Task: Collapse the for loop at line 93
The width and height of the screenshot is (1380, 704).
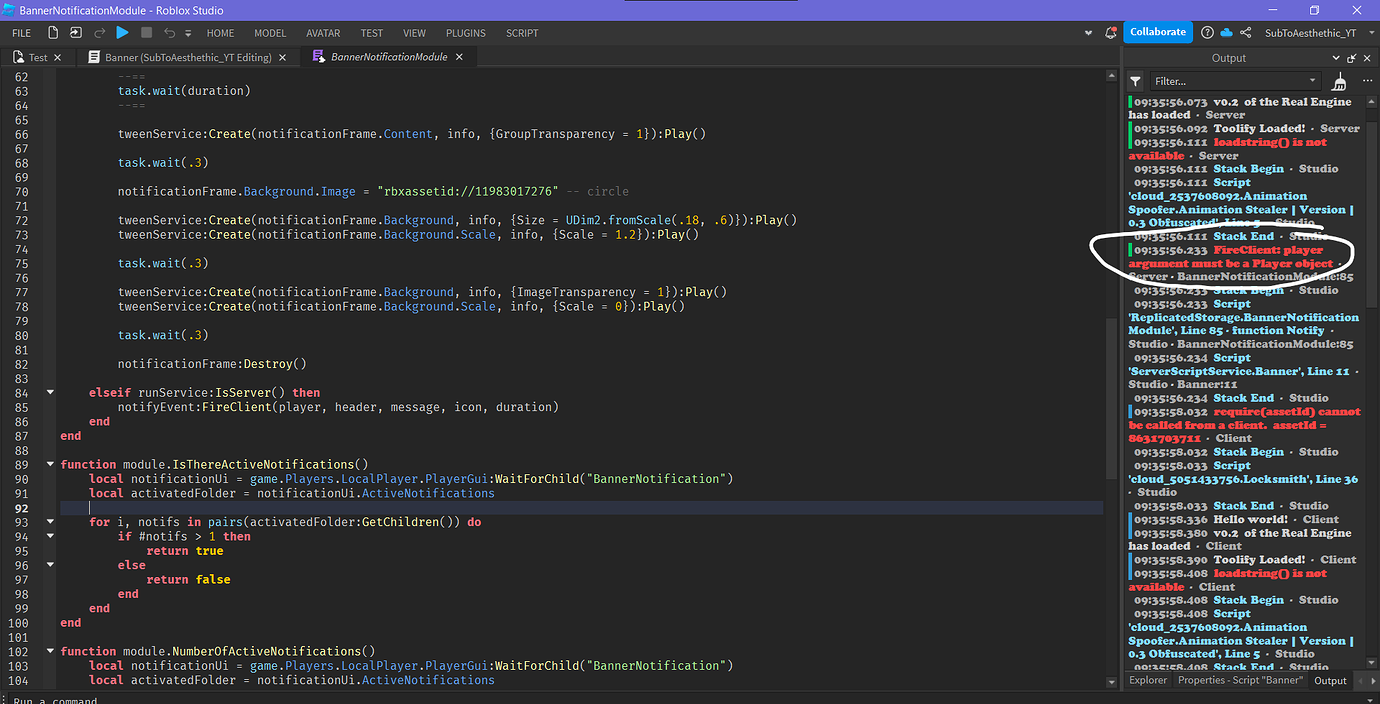Action: pos(51,522)
